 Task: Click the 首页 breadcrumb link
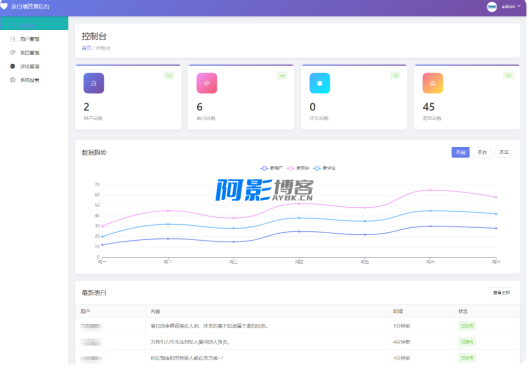click(x=86, y=48)
